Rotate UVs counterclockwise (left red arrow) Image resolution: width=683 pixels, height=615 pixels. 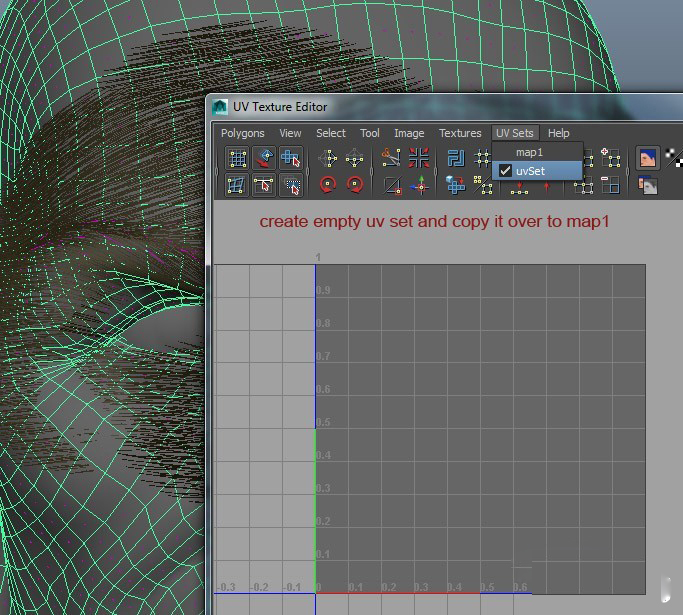click(x=328, y=185)
